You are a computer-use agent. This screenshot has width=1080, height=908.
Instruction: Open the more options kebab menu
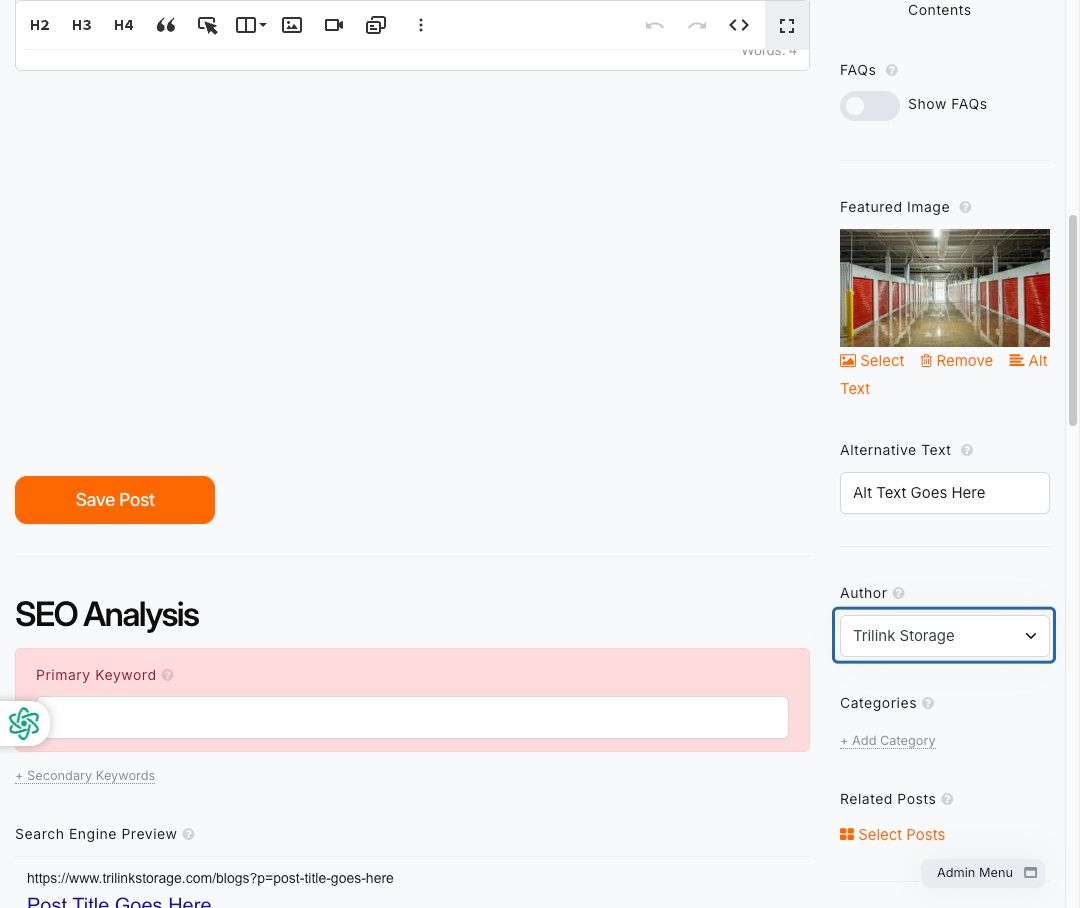(x=421, y=25)
